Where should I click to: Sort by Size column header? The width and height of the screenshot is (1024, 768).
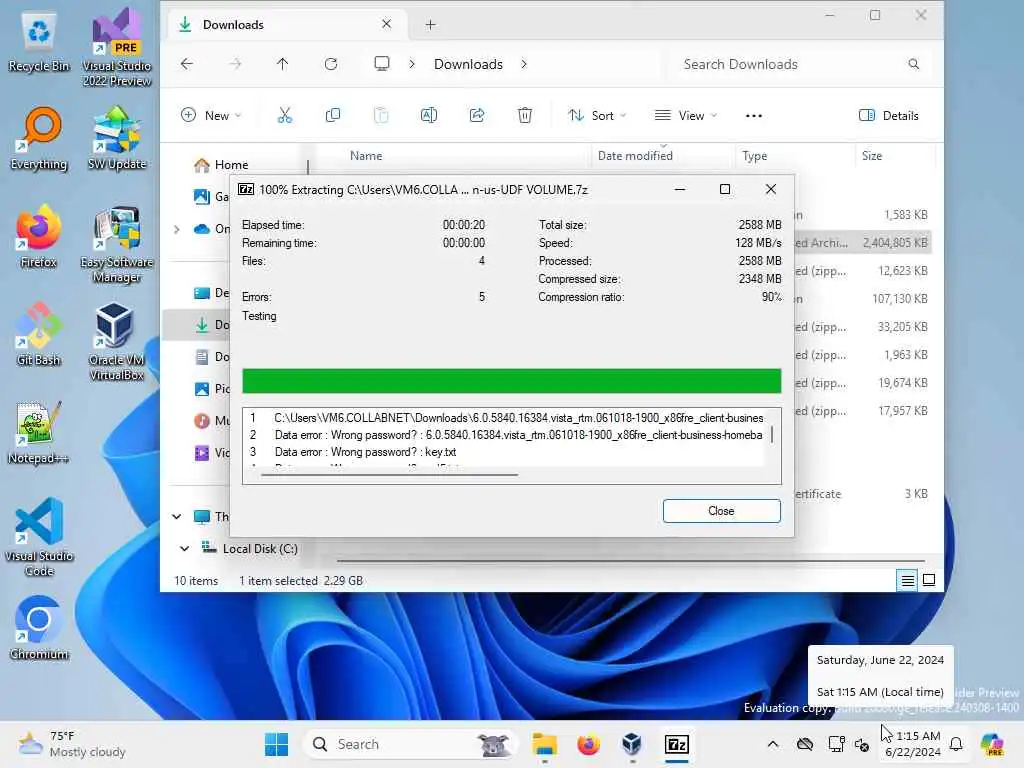[871, 156]
